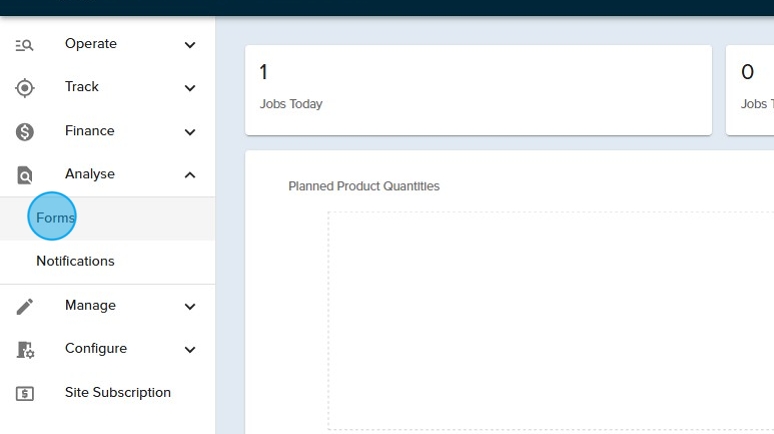Expand the Operate menu chevron
This screenshot has height=434, width=774.
tap(190, 45)
